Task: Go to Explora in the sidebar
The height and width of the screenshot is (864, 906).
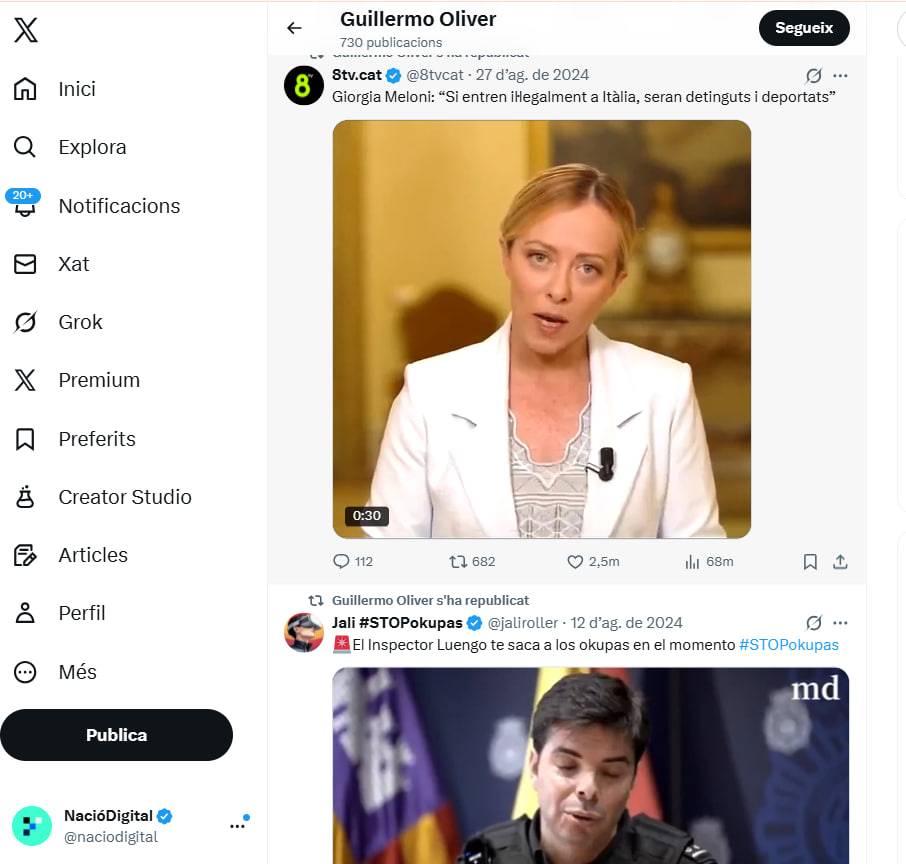Action: (92, 147)
